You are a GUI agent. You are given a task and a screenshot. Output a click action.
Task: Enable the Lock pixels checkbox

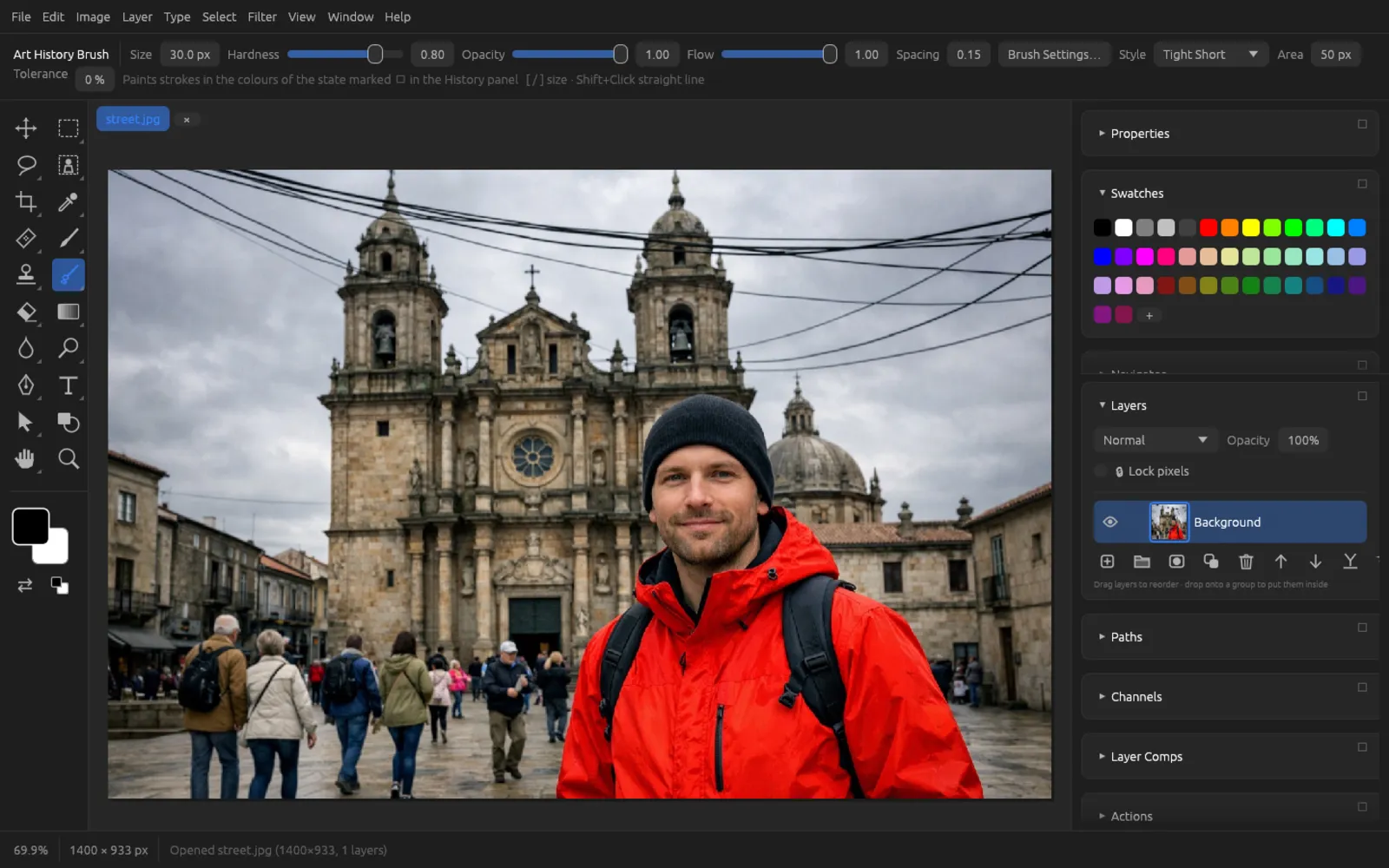coord(1101,471)
